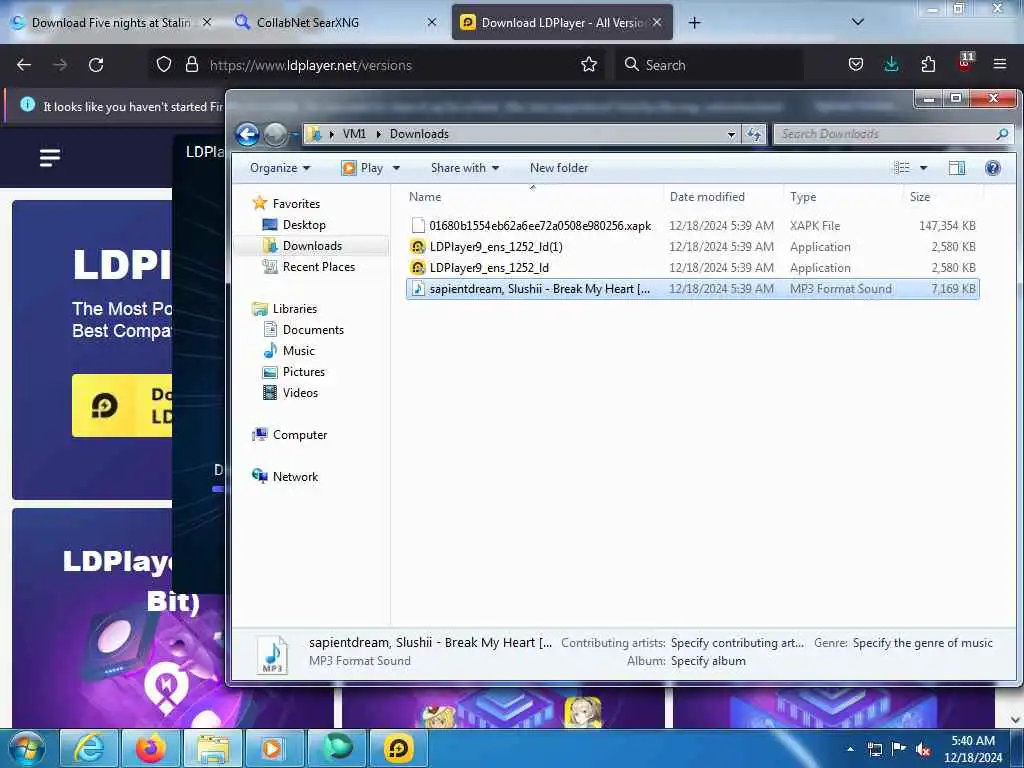The width and height of the screenshot is (1024, 768).
Task: Click the LDPlayer yellow taskbar icon
Action: coord(398,748)
